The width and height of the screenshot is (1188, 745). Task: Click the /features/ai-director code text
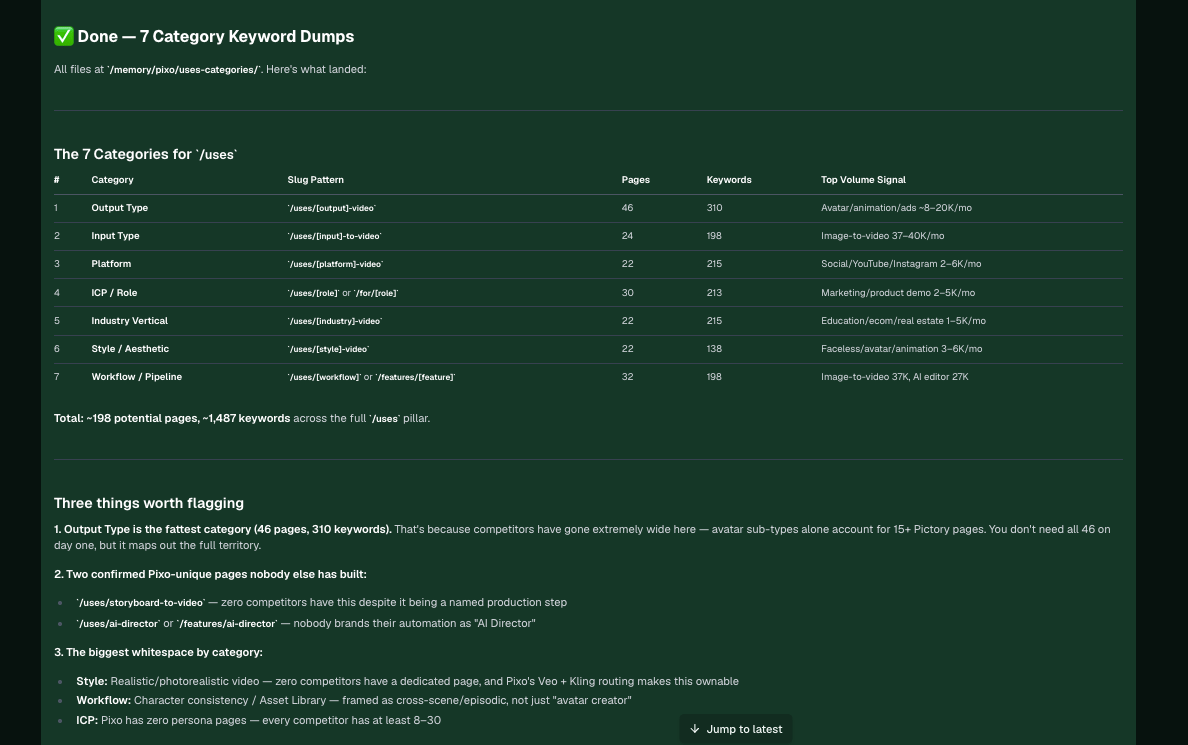pyautogui.click(x=227, y=624)
